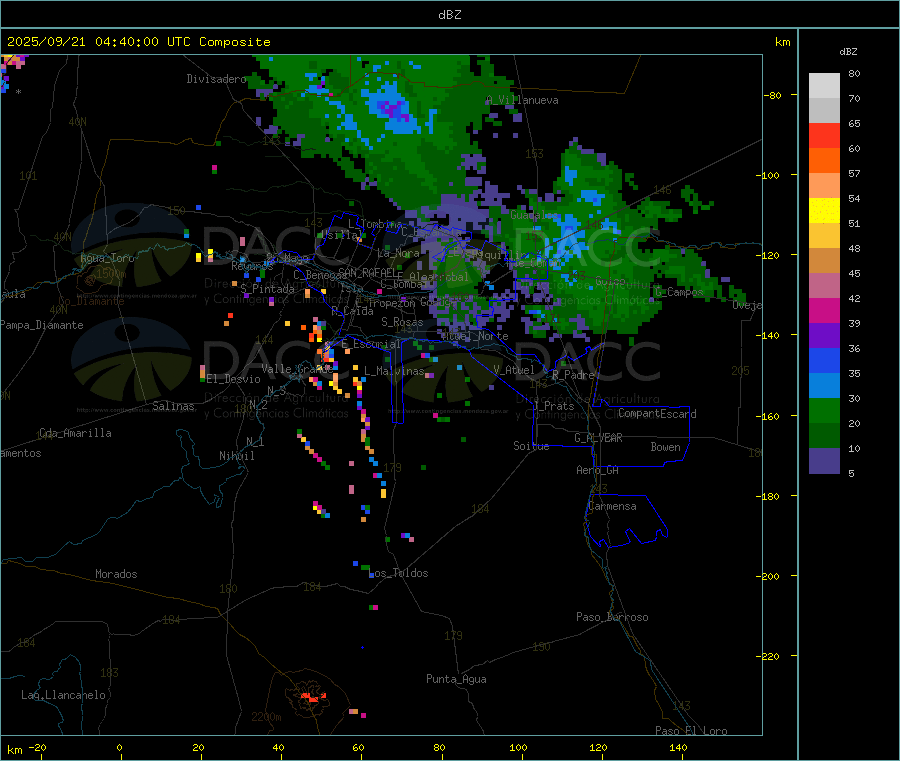Click the Paso_El_Loro label
The height and width of the screenshot is (761, 900).
(x=691, y=731)
